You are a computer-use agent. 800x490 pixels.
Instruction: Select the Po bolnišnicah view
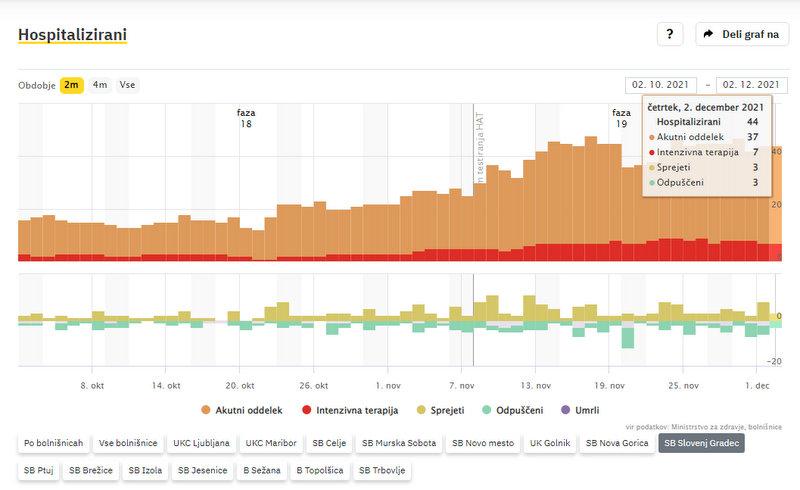54,442
